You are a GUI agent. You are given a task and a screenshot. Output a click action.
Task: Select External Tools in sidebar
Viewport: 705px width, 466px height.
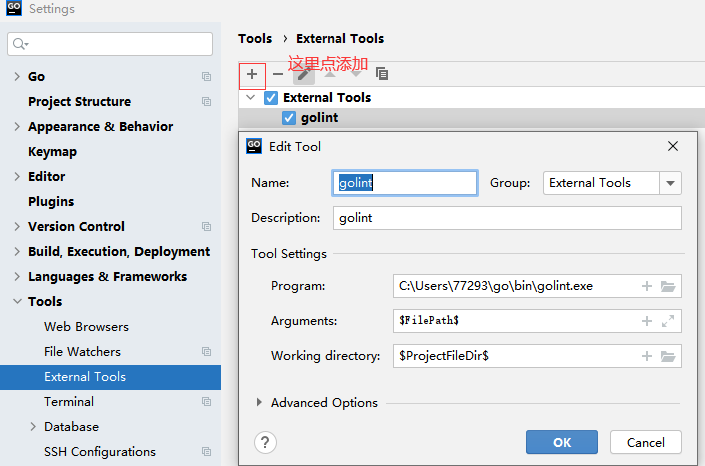coord(110,377)
